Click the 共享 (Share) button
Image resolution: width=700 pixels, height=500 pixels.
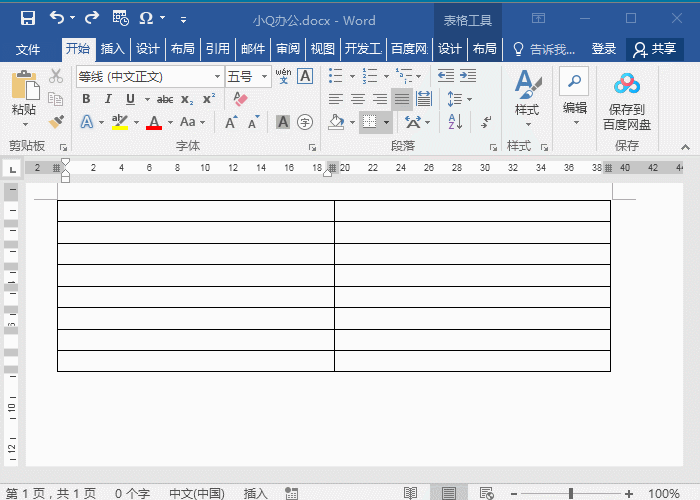[654, 49]
